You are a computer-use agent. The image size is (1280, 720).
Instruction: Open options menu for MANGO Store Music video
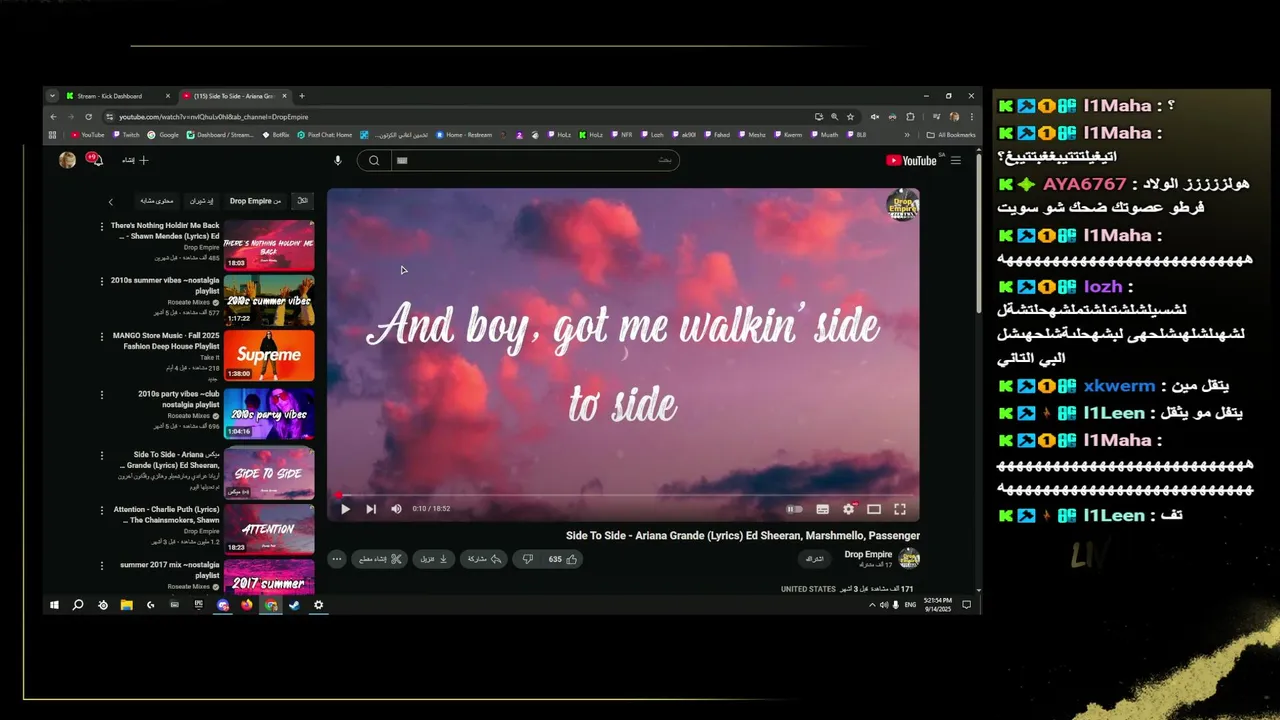point(101,337)
